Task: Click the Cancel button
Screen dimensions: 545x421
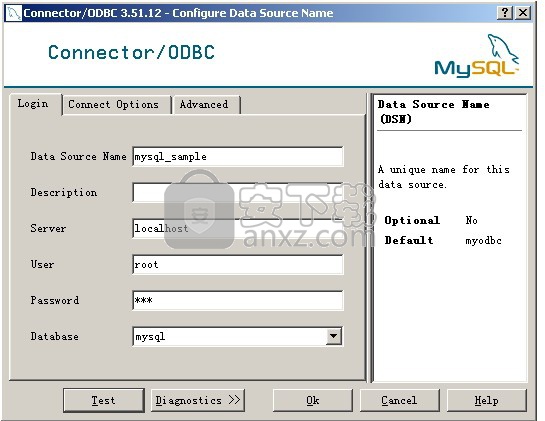Action: point(399,400)
